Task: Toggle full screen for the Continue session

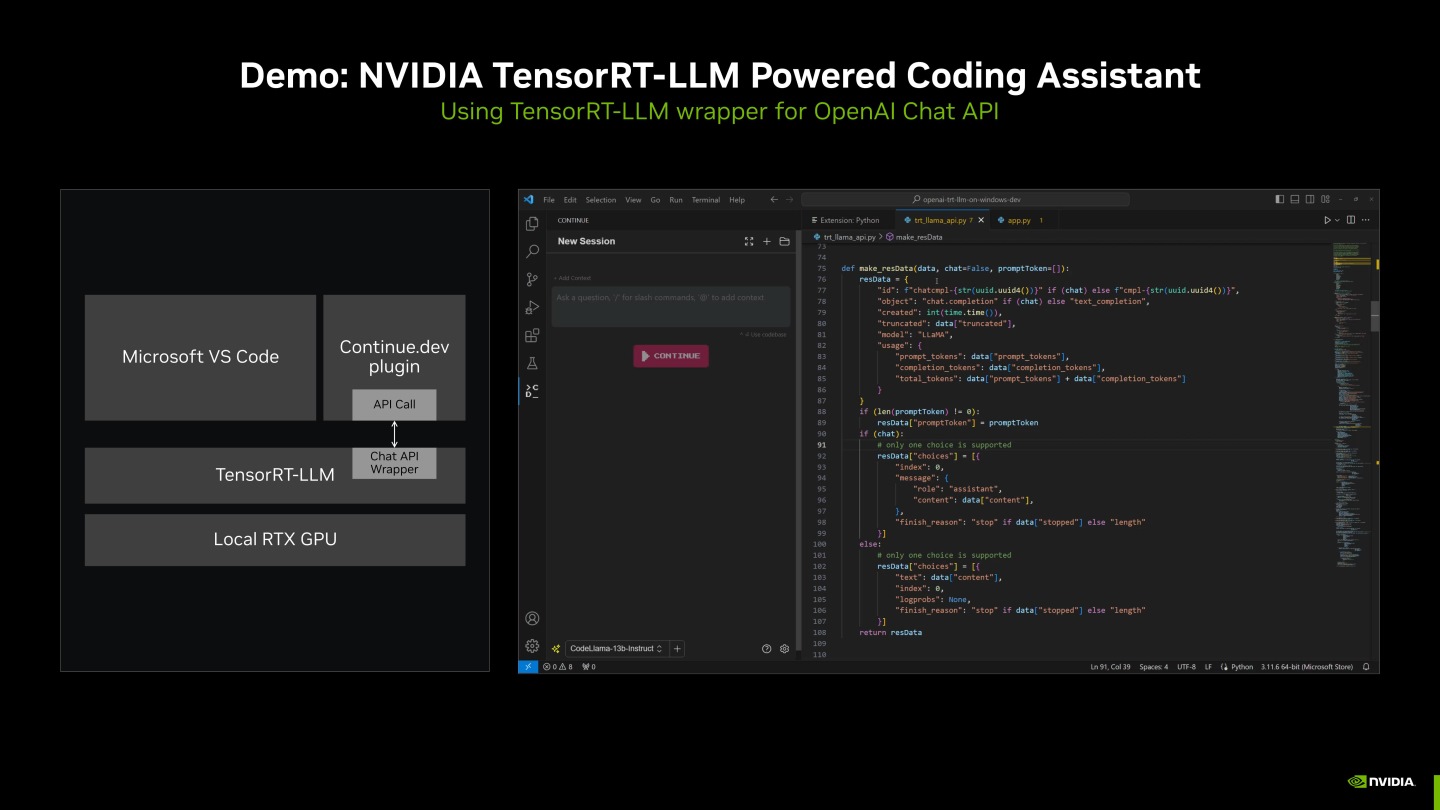Action: point(749,241)
